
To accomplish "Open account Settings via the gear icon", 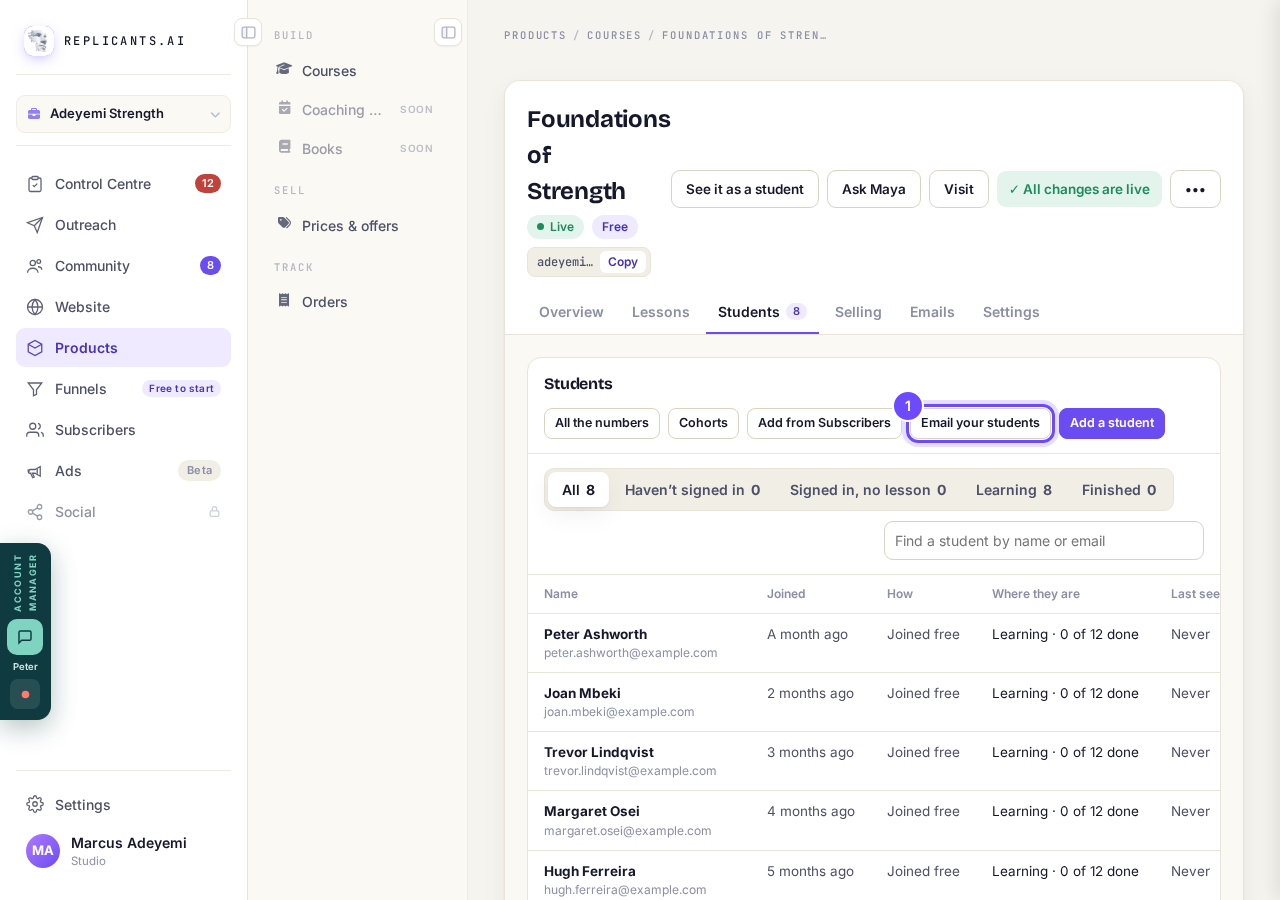I will pos(35,804).
